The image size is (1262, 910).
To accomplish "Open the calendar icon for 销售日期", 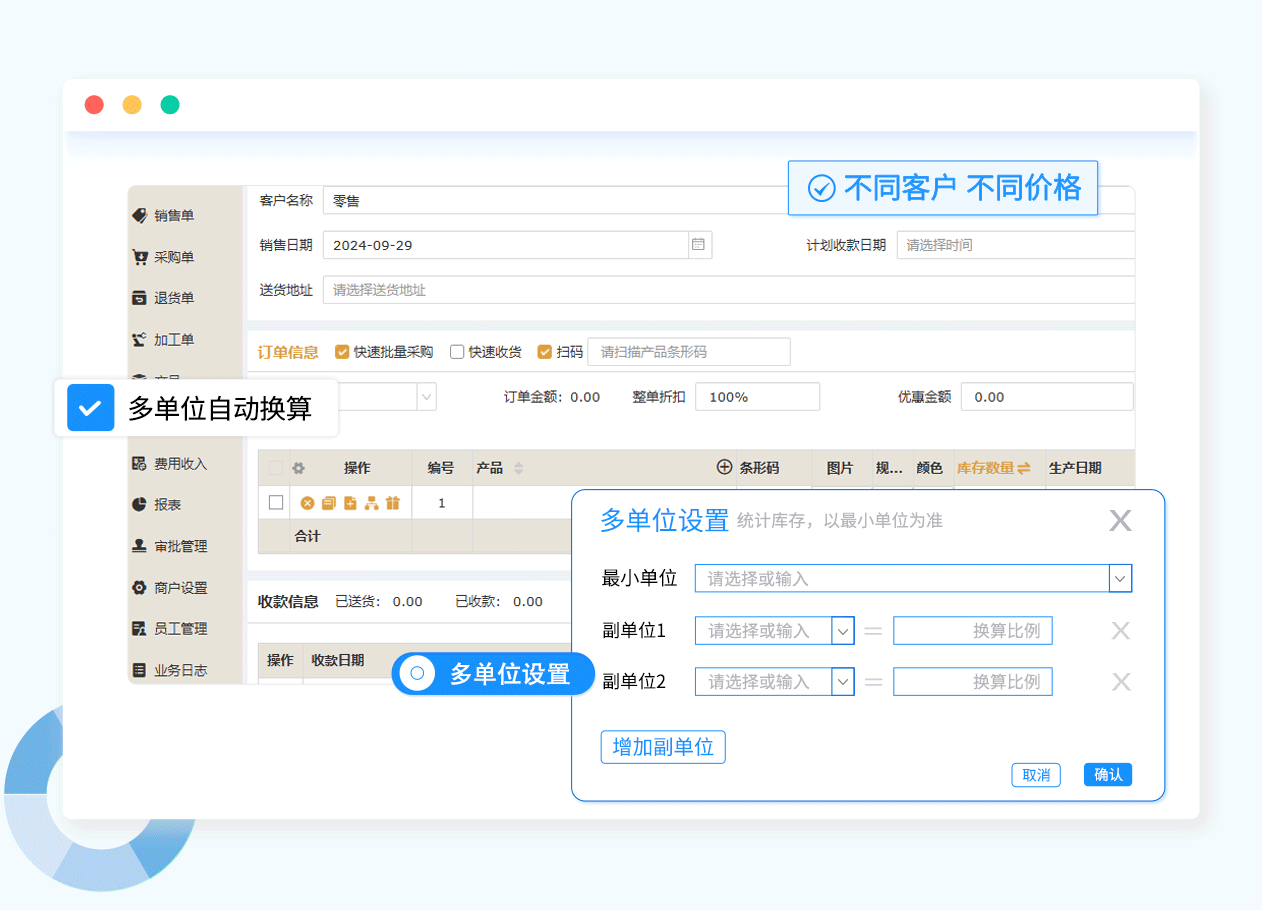I will click(x=699, y=245).
